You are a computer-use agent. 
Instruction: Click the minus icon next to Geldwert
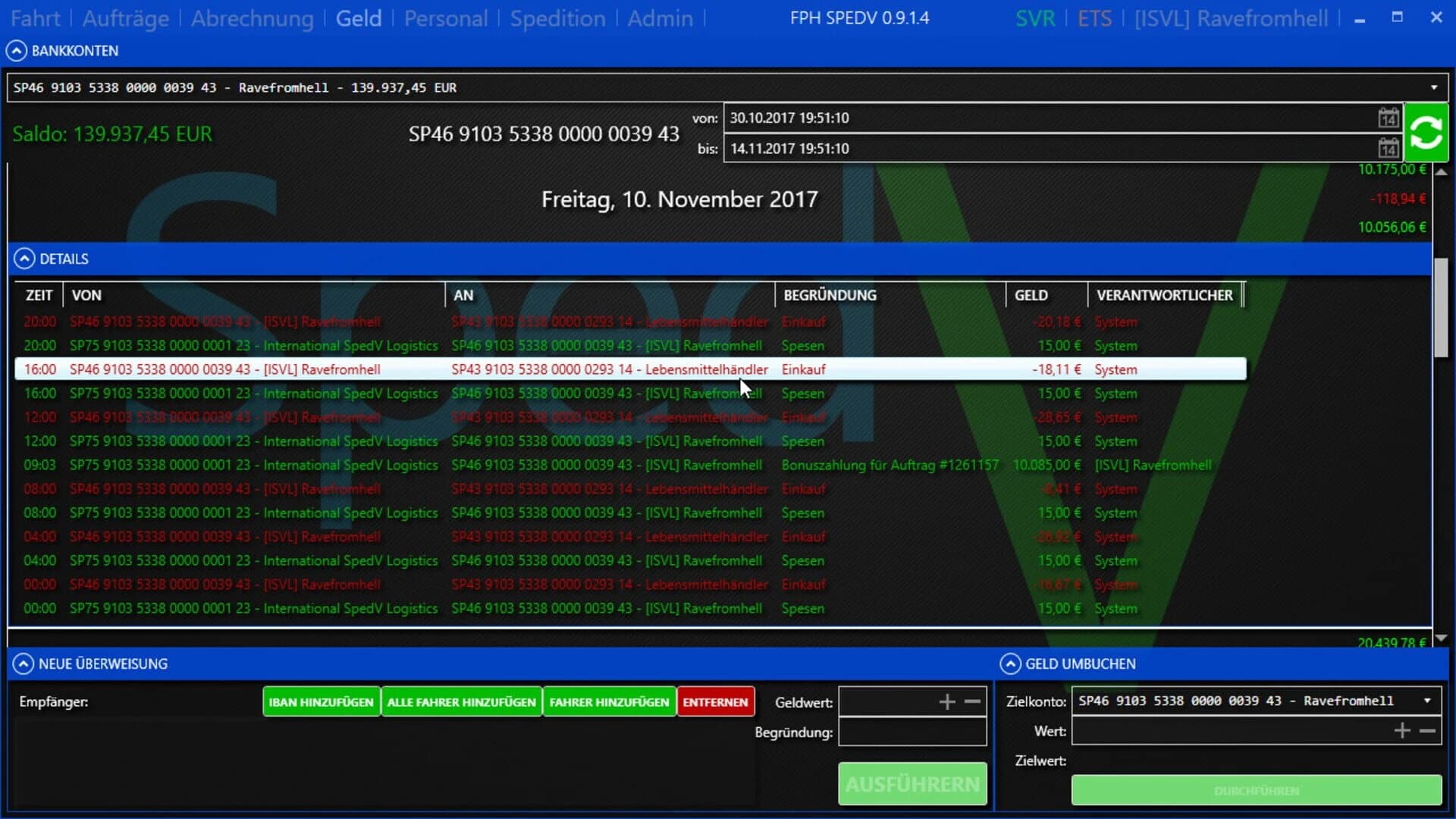click(x=973, y=701)
